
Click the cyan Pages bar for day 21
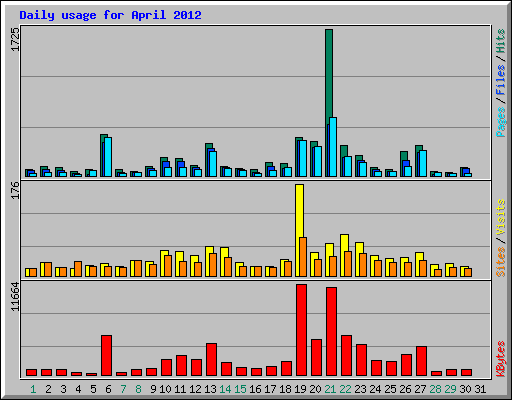(x=333, y=147)
